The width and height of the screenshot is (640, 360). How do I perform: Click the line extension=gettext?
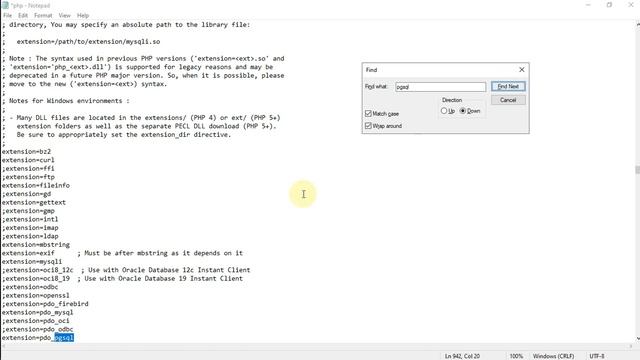pyautogui.click(x=34, y=202)
